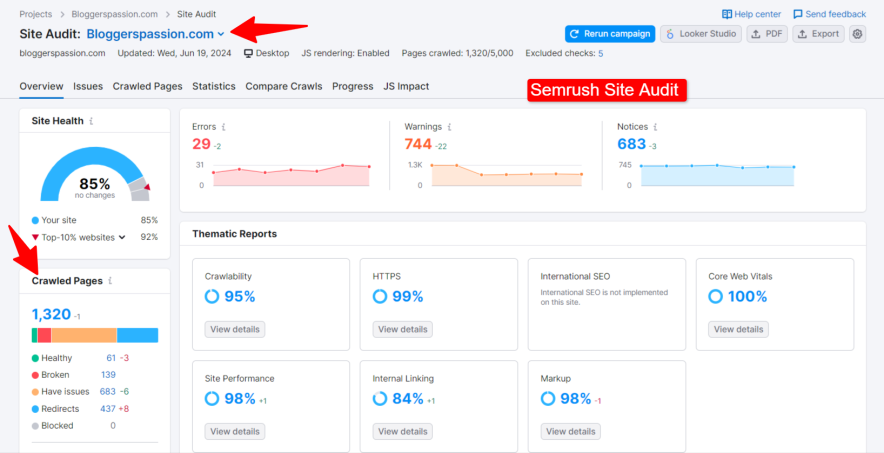884x453 pixels.
Task: Click the blue Redirects bar segment
Action: pos(138,335)
